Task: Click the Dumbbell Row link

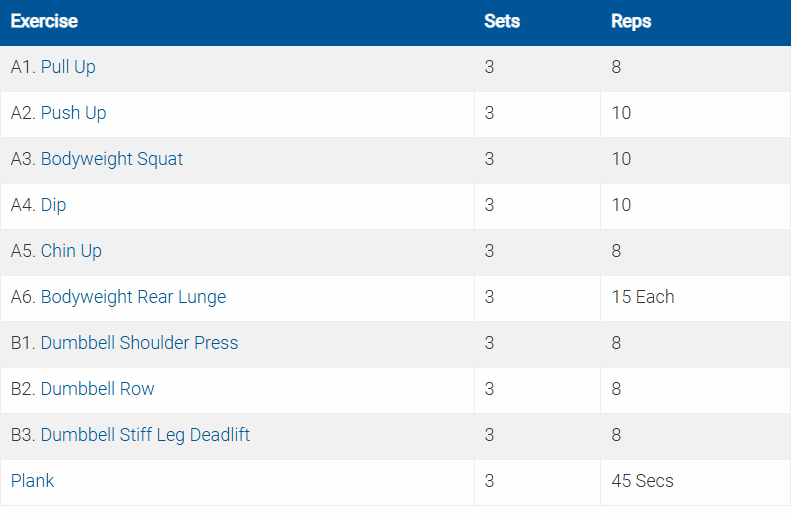Action: [x=97, y=389]
